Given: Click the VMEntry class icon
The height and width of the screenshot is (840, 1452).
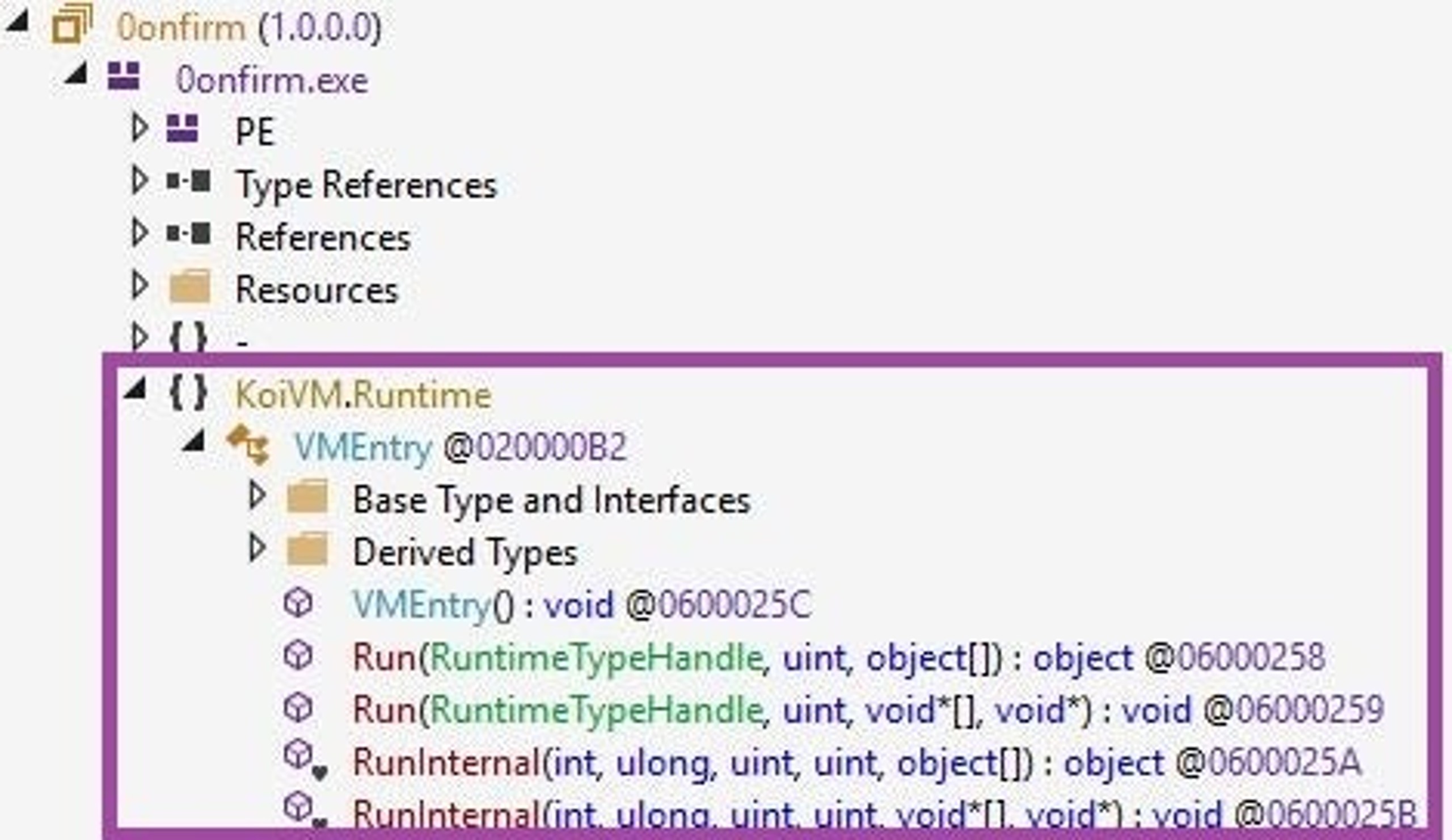Looking at the screenshot, I should [248, 445].
